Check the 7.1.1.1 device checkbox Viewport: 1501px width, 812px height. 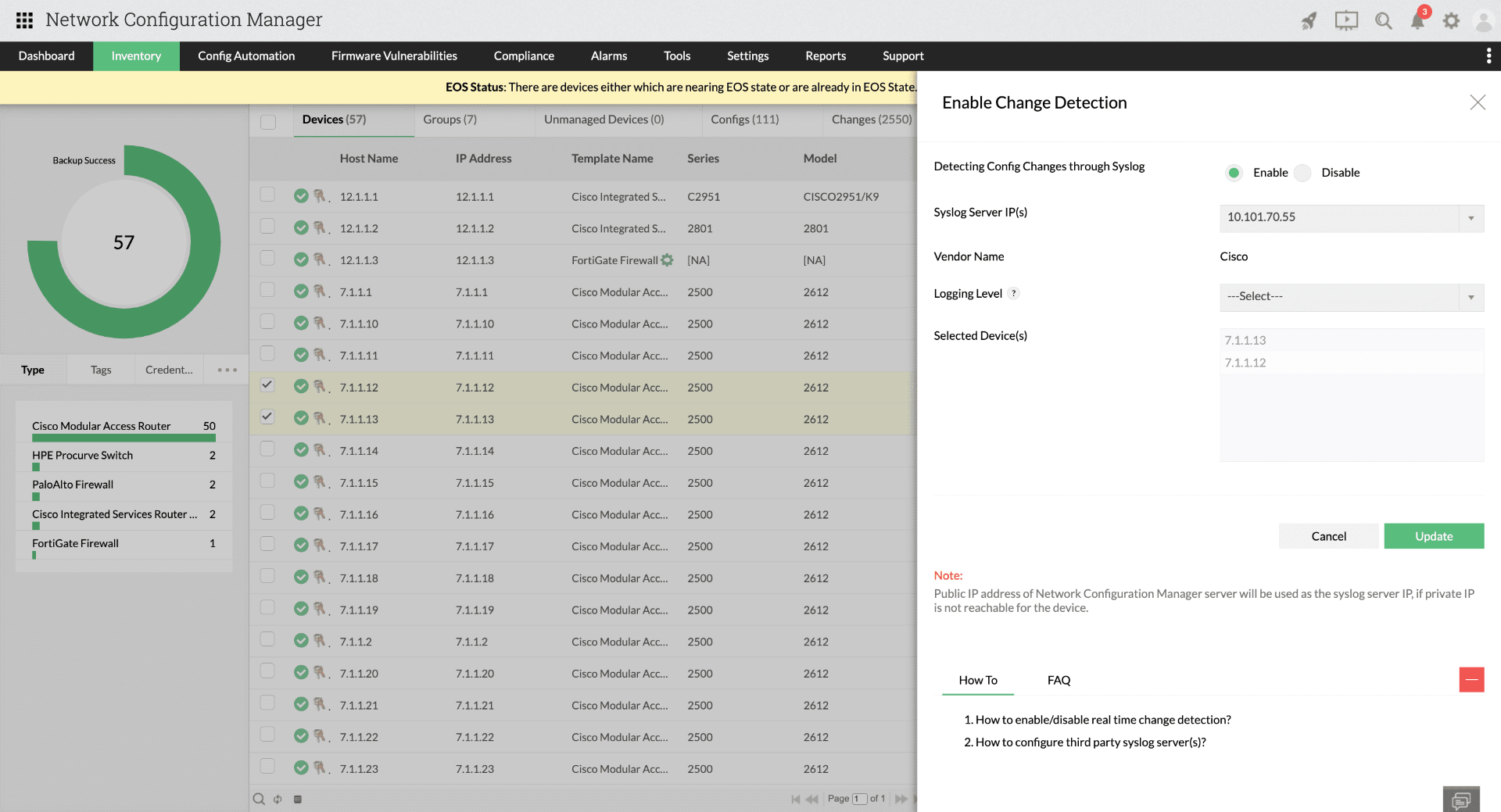267,290
